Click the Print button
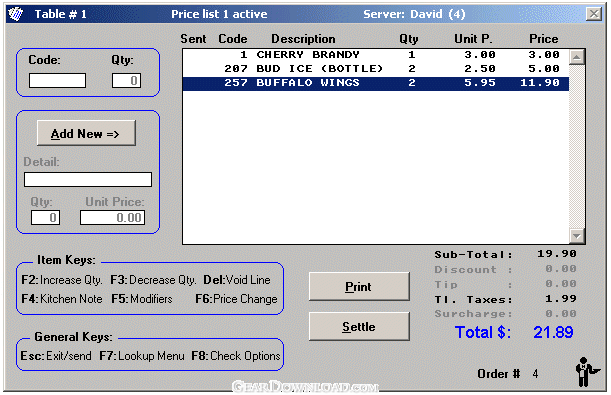The width and height of the screenshot is (611, 395). click(359, 286)
